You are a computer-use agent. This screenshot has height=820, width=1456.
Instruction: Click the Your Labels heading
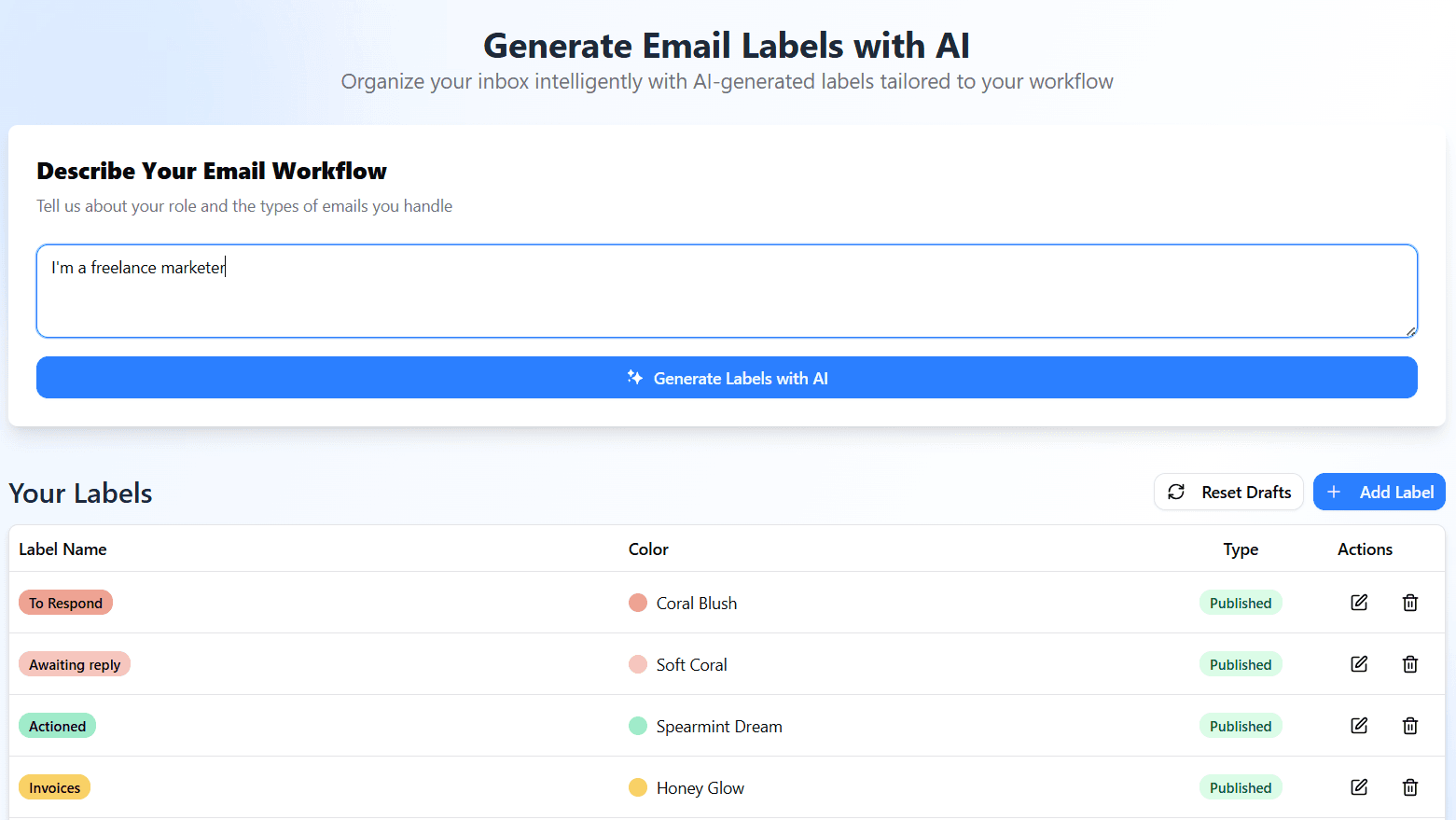pos(80,493)
